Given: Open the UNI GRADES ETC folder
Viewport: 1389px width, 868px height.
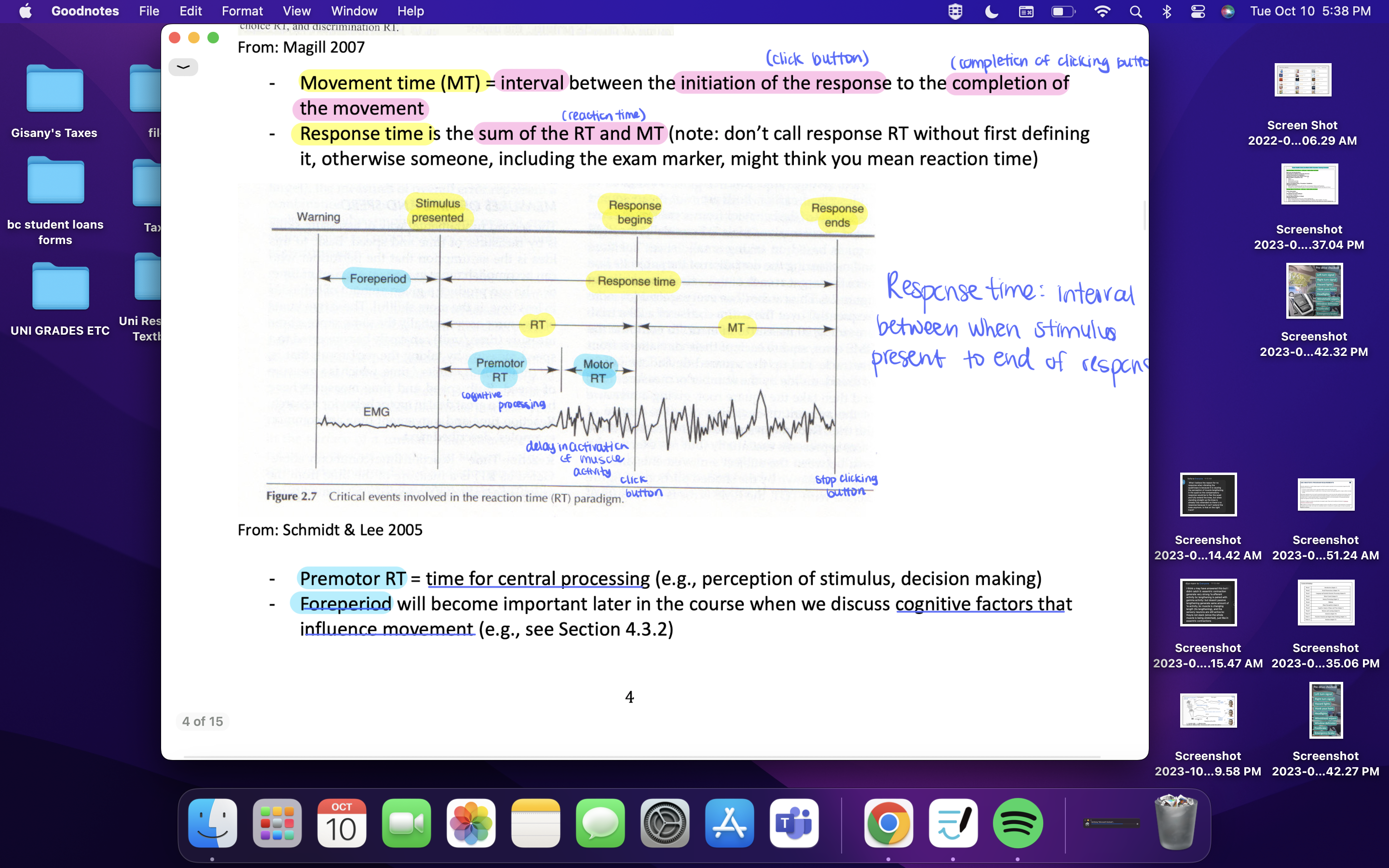Looking at the screenshot, I should click(60, 287).
